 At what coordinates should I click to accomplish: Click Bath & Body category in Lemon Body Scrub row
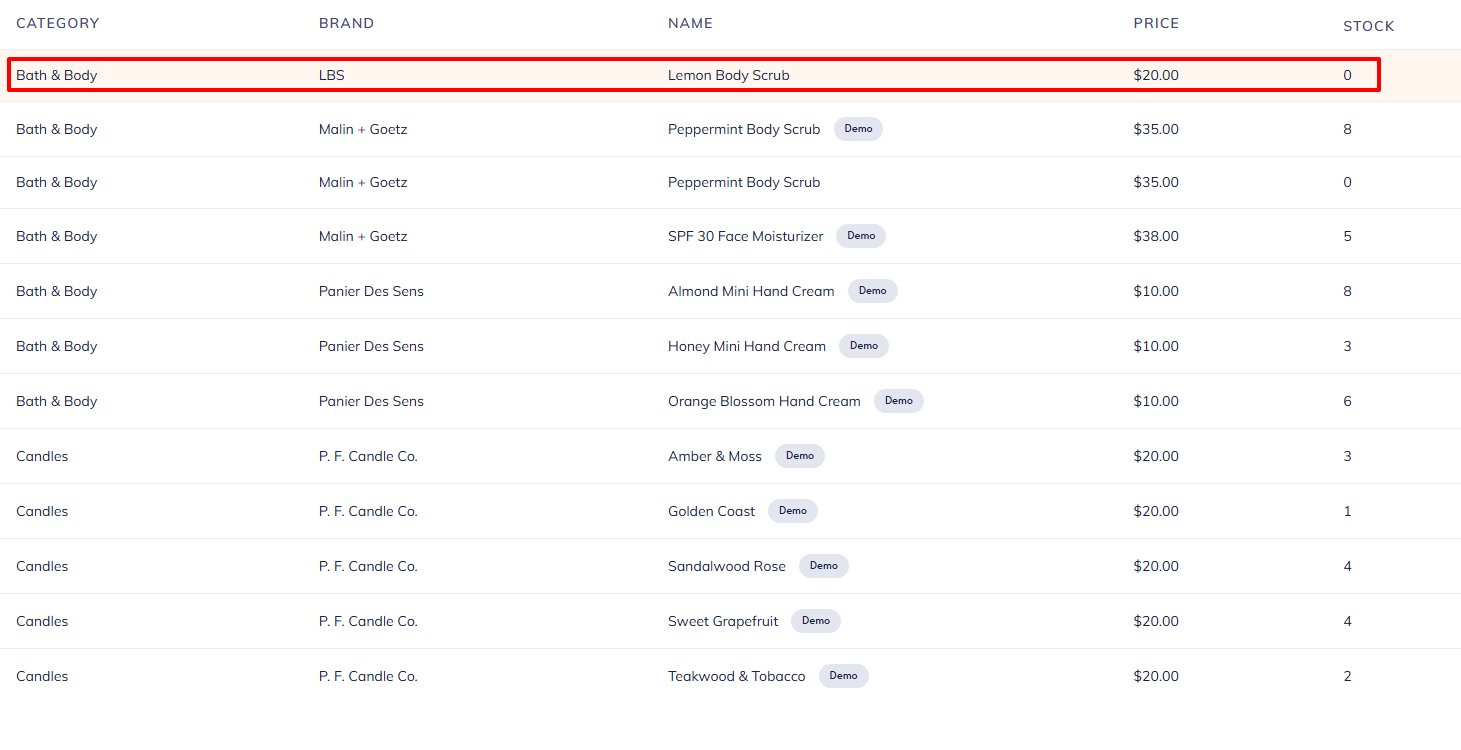tap(57, 75)
